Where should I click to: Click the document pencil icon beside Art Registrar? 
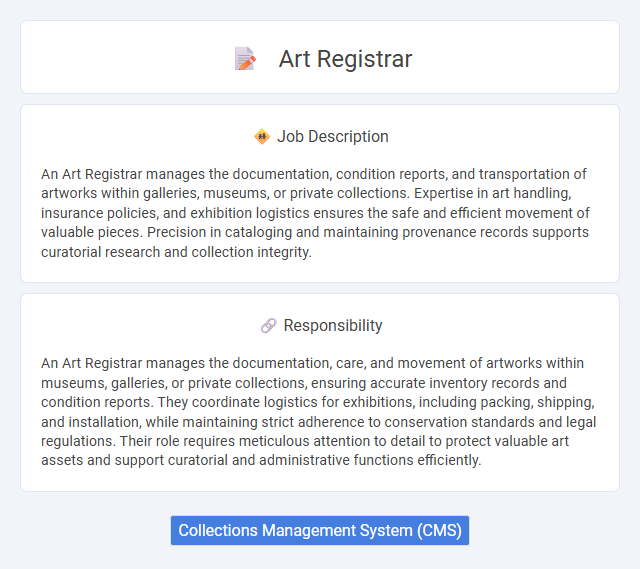pyautogui.click(x=245, y=59)
